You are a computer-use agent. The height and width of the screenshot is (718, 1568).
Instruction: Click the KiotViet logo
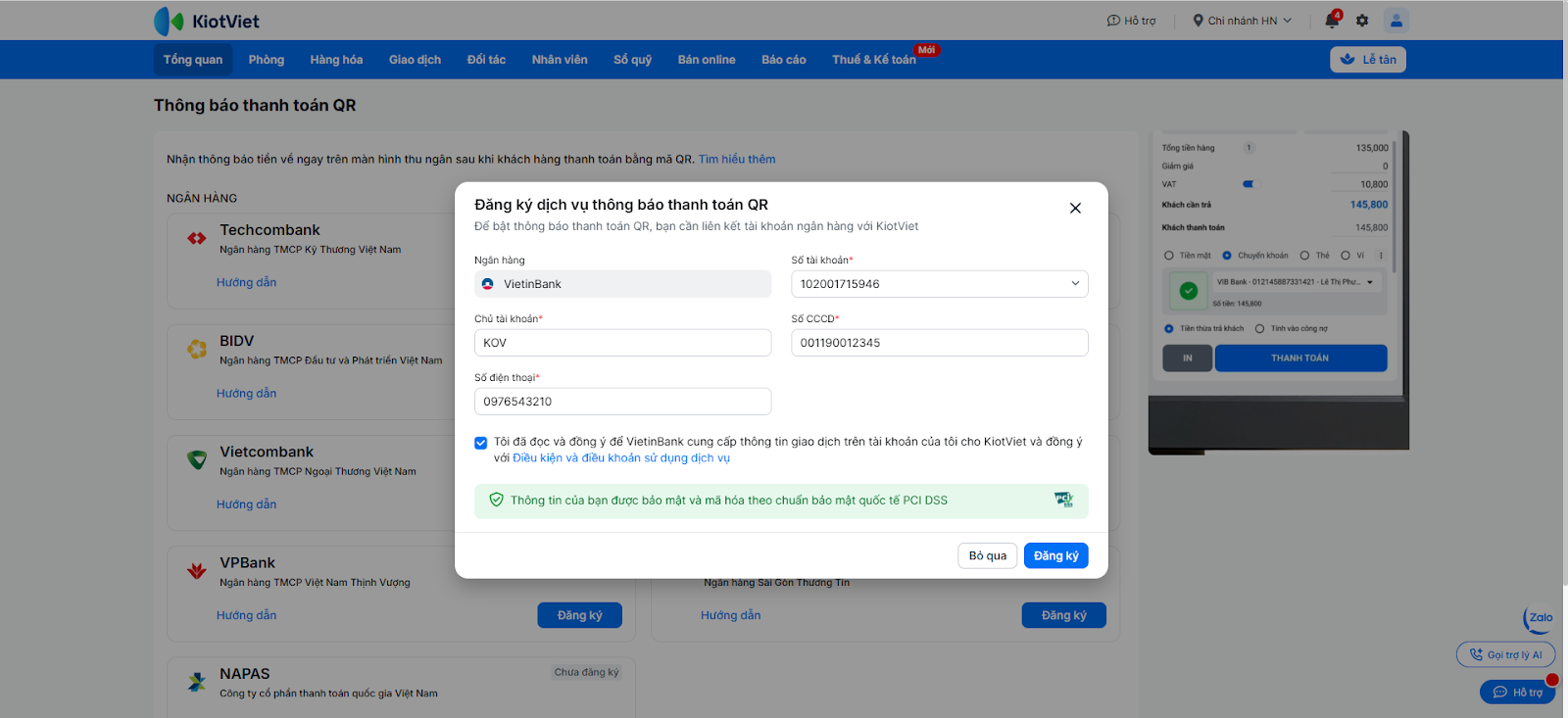[x=207, y=21]
